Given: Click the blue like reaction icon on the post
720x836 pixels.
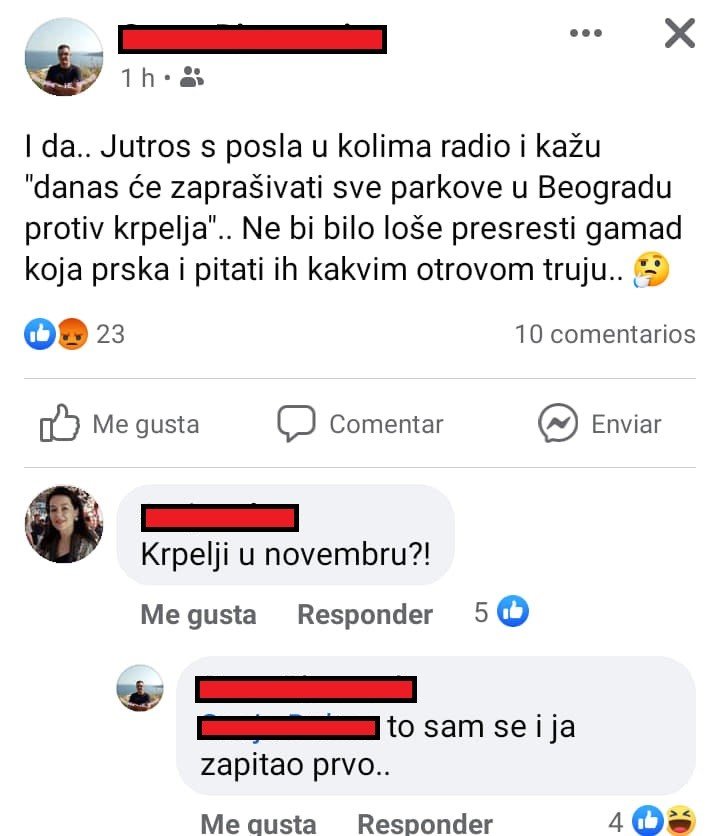Looking at the screenshot, I should (x=40, y=334).
